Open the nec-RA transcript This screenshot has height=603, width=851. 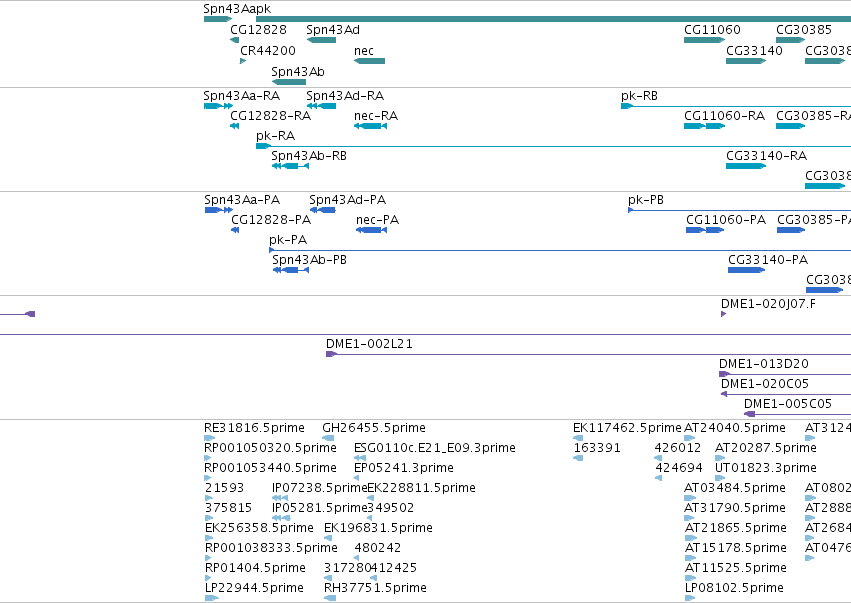point(371,126)
